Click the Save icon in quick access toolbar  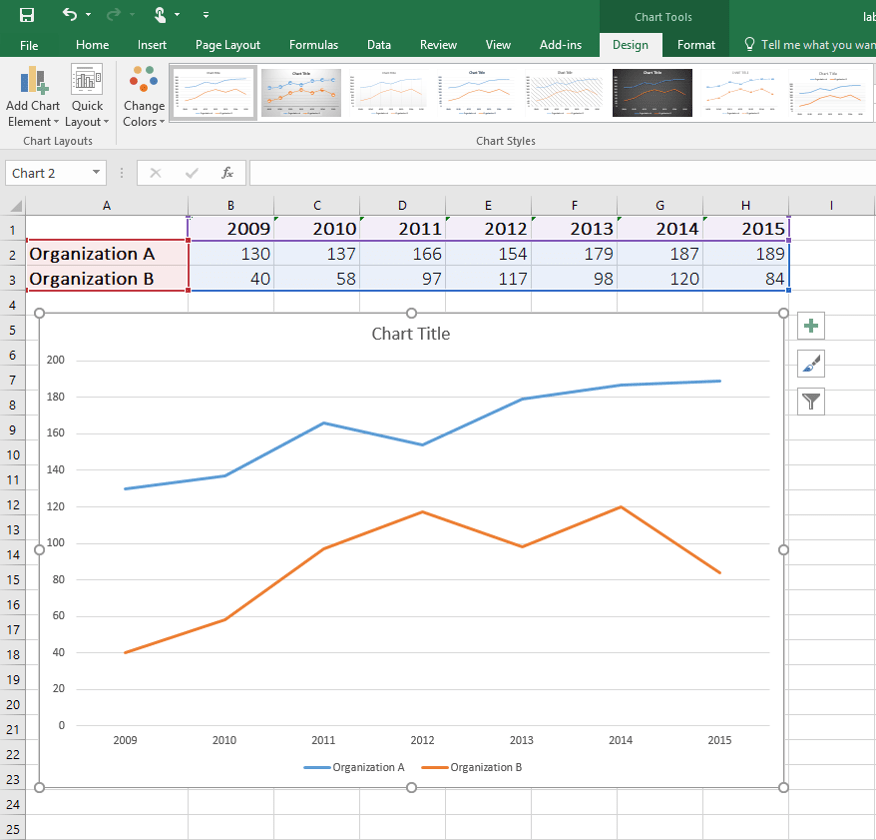pyautogui.click(x=27, y=15)
